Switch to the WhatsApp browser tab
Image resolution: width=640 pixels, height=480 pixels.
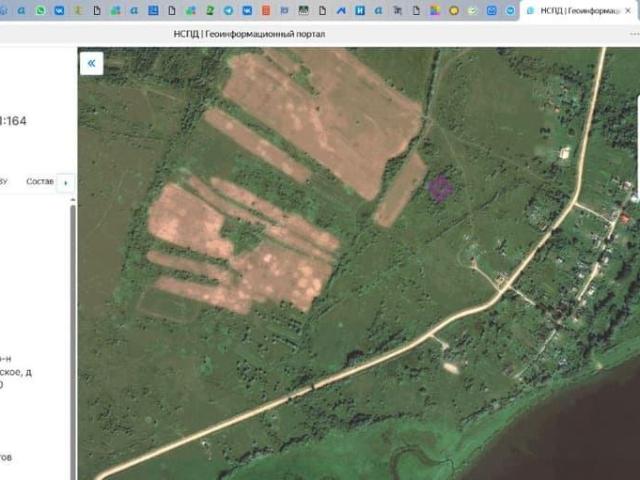pyautogui.click(x=40, y=11)
